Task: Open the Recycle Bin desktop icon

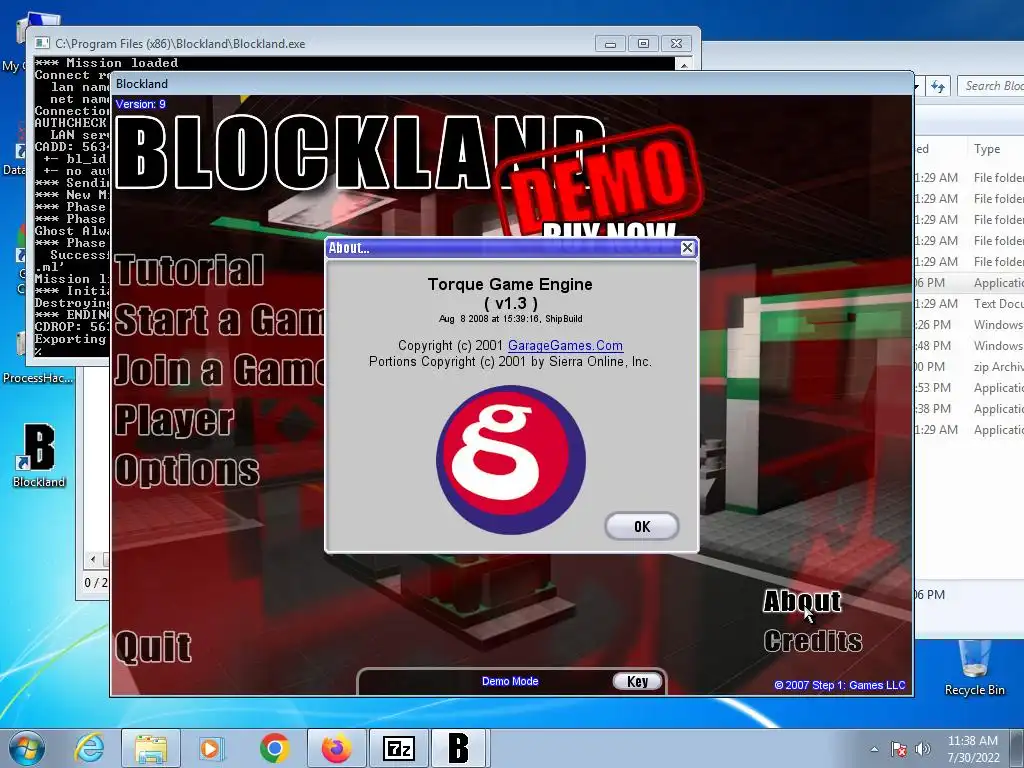Action: [974, 667]
